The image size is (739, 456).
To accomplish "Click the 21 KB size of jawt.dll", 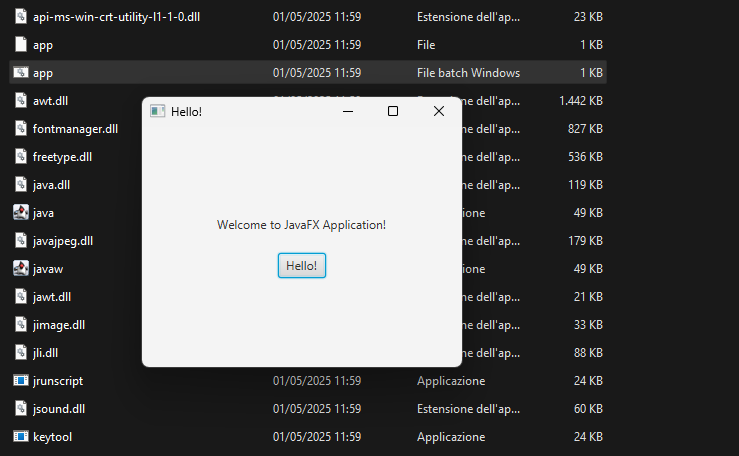I will (588, 297).
